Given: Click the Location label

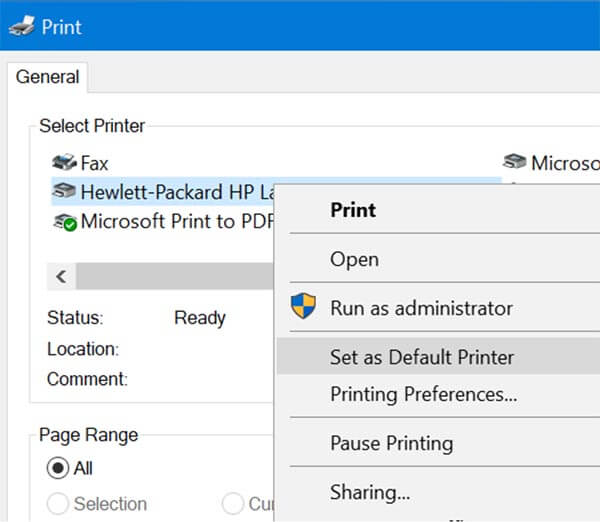Looking at the screenshot, I should (x=83, y=349).
